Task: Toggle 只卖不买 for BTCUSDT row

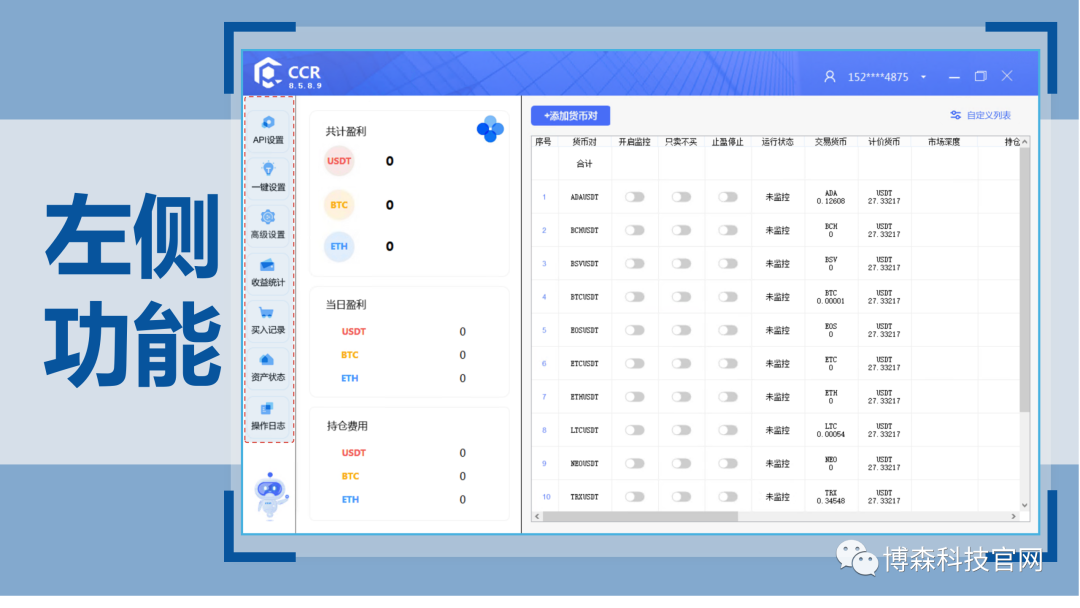Action: (x=681, y=297)
